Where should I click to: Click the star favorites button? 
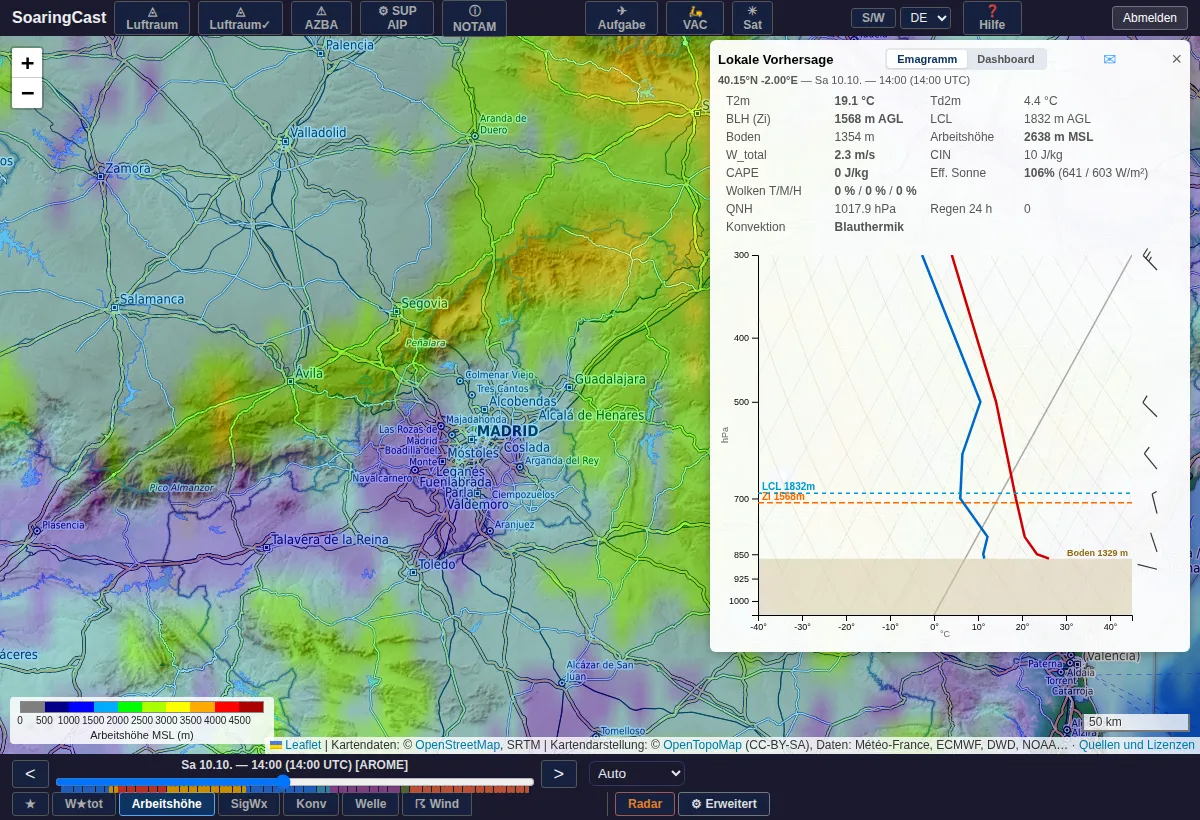click(30, 804)
